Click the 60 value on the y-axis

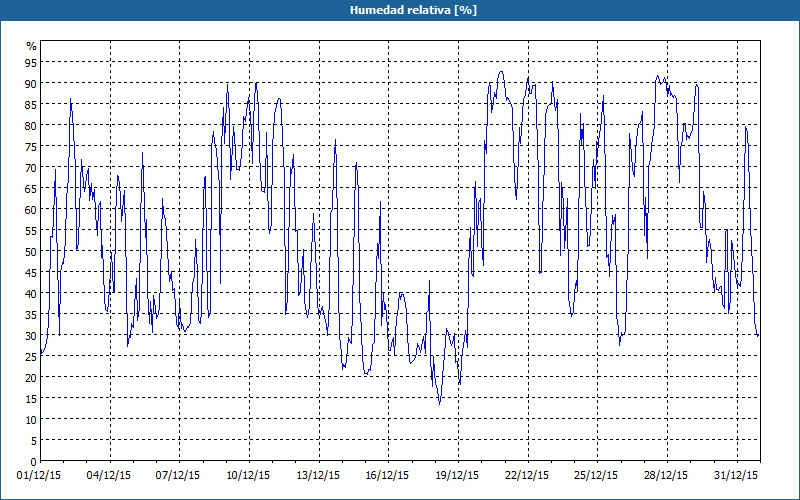point(31,209)
